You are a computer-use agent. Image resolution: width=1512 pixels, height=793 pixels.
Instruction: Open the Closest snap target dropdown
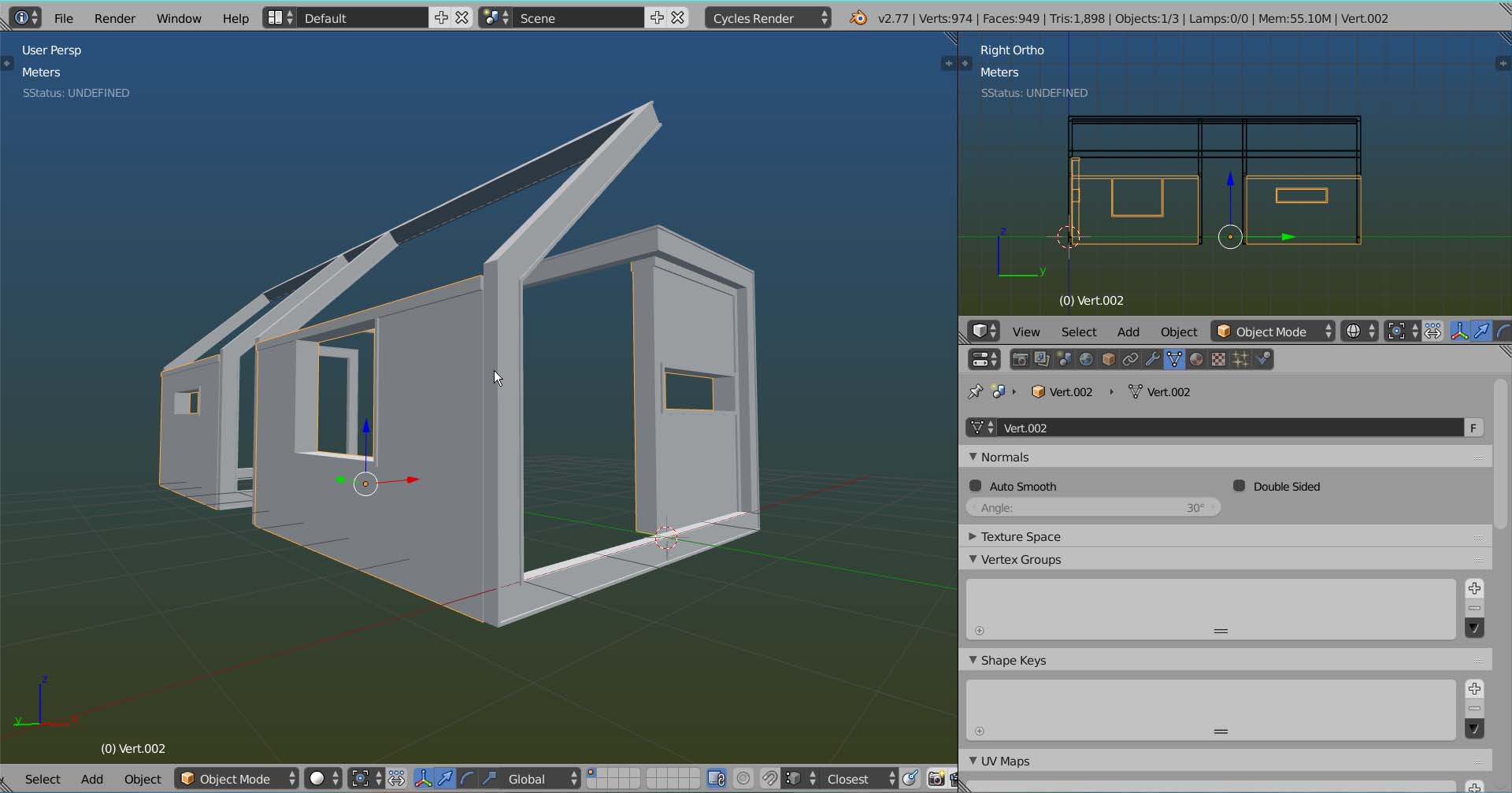click(x=858, y=779)
